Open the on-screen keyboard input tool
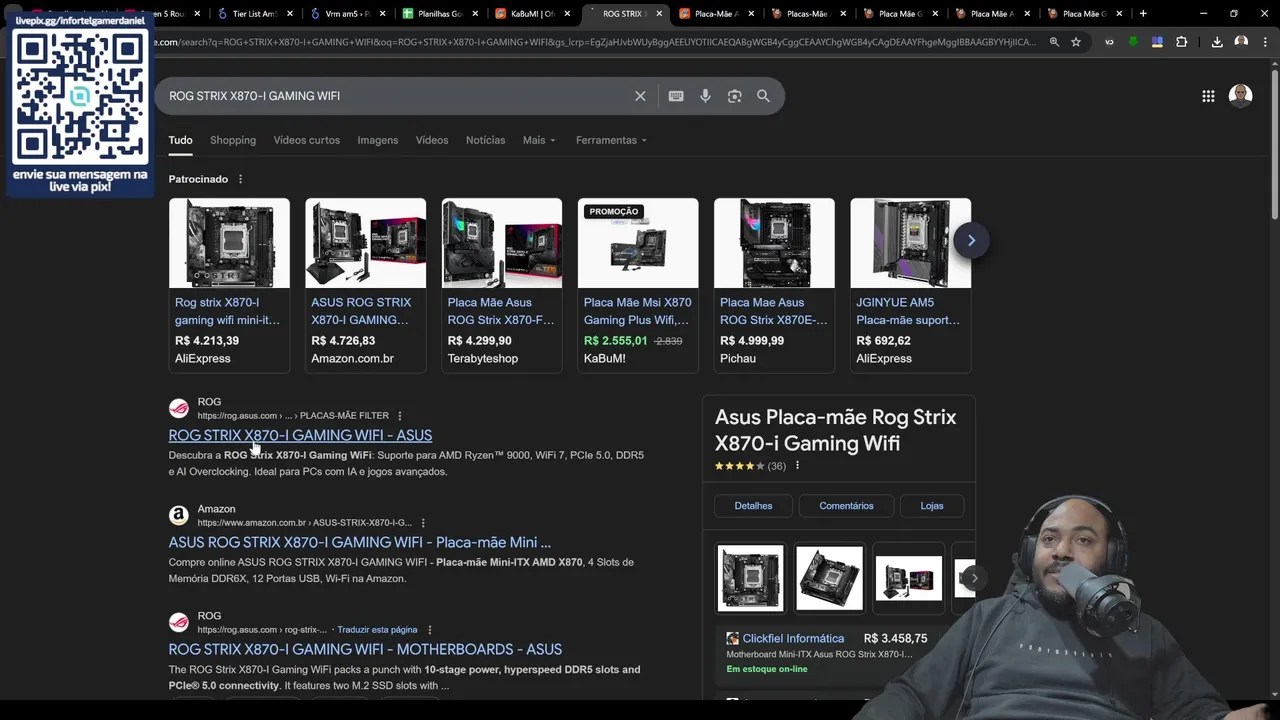This screenshot has width=1280, height=720. (x=676, y=96)
